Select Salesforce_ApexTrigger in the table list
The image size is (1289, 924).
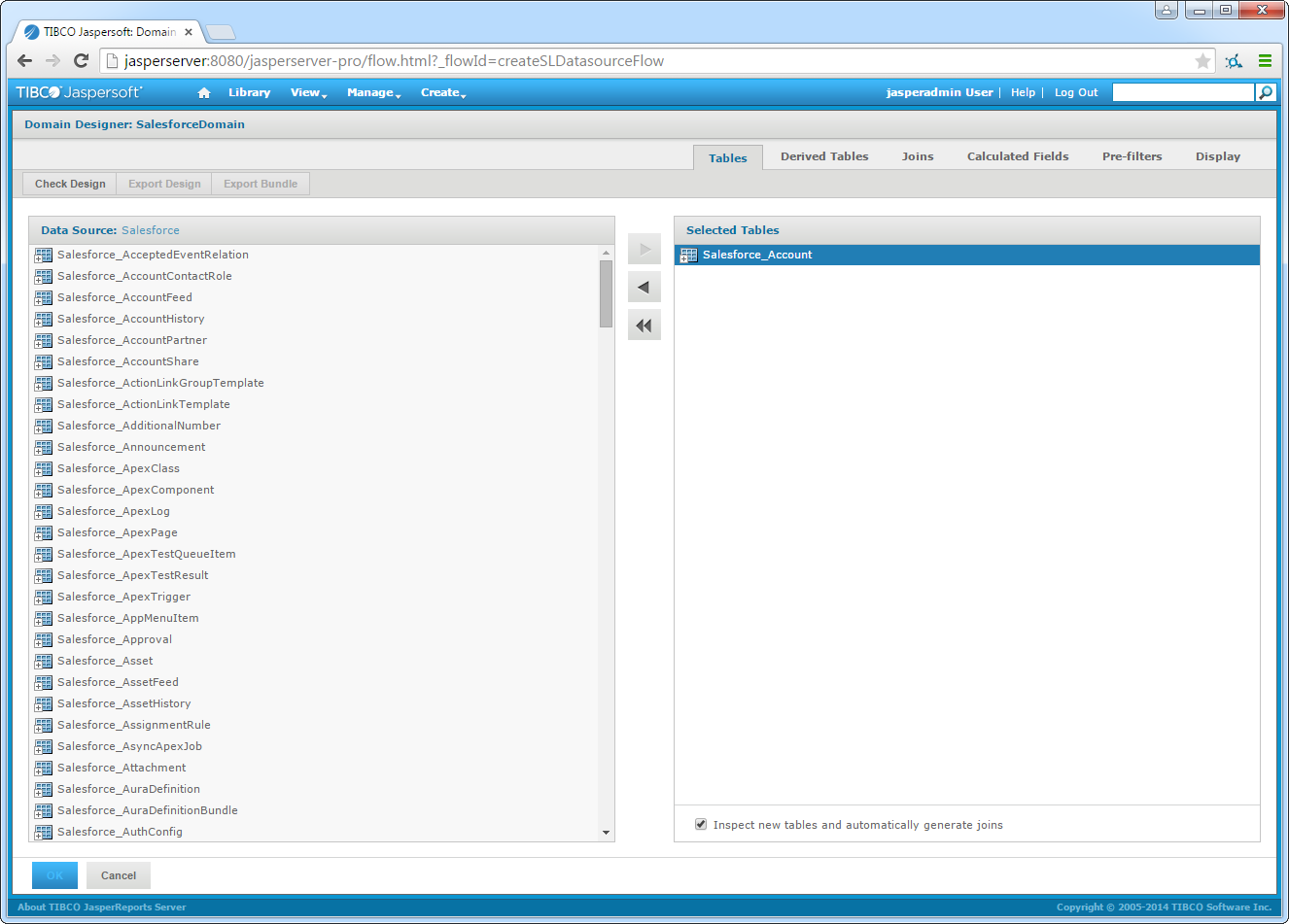coord(123,597)
